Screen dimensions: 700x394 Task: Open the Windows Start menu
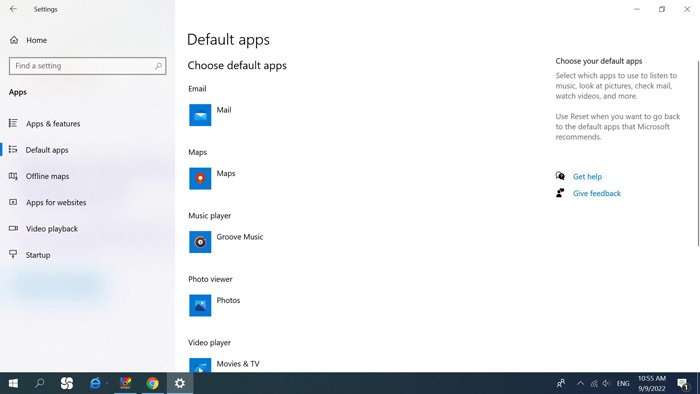[13, 383]
